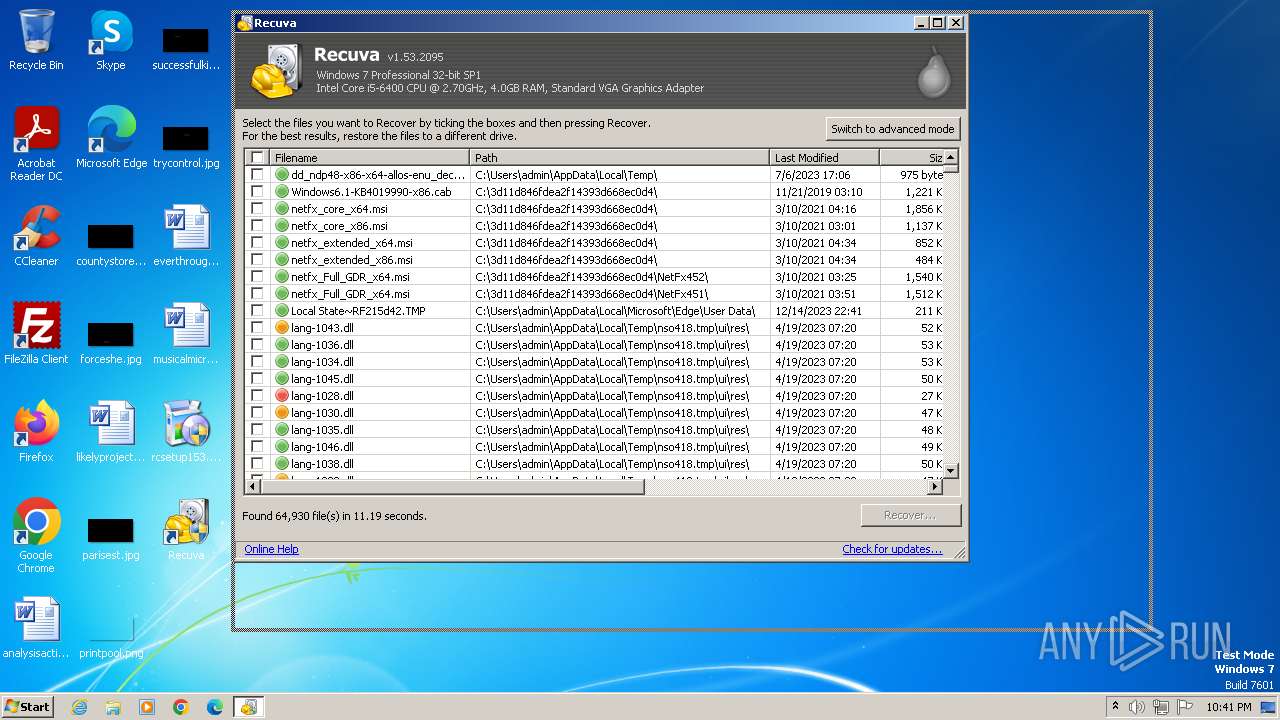This screenshot has width=1280, height=720.
Task: Open analysisacti Word document on desktop
Action: coord(36,627)
